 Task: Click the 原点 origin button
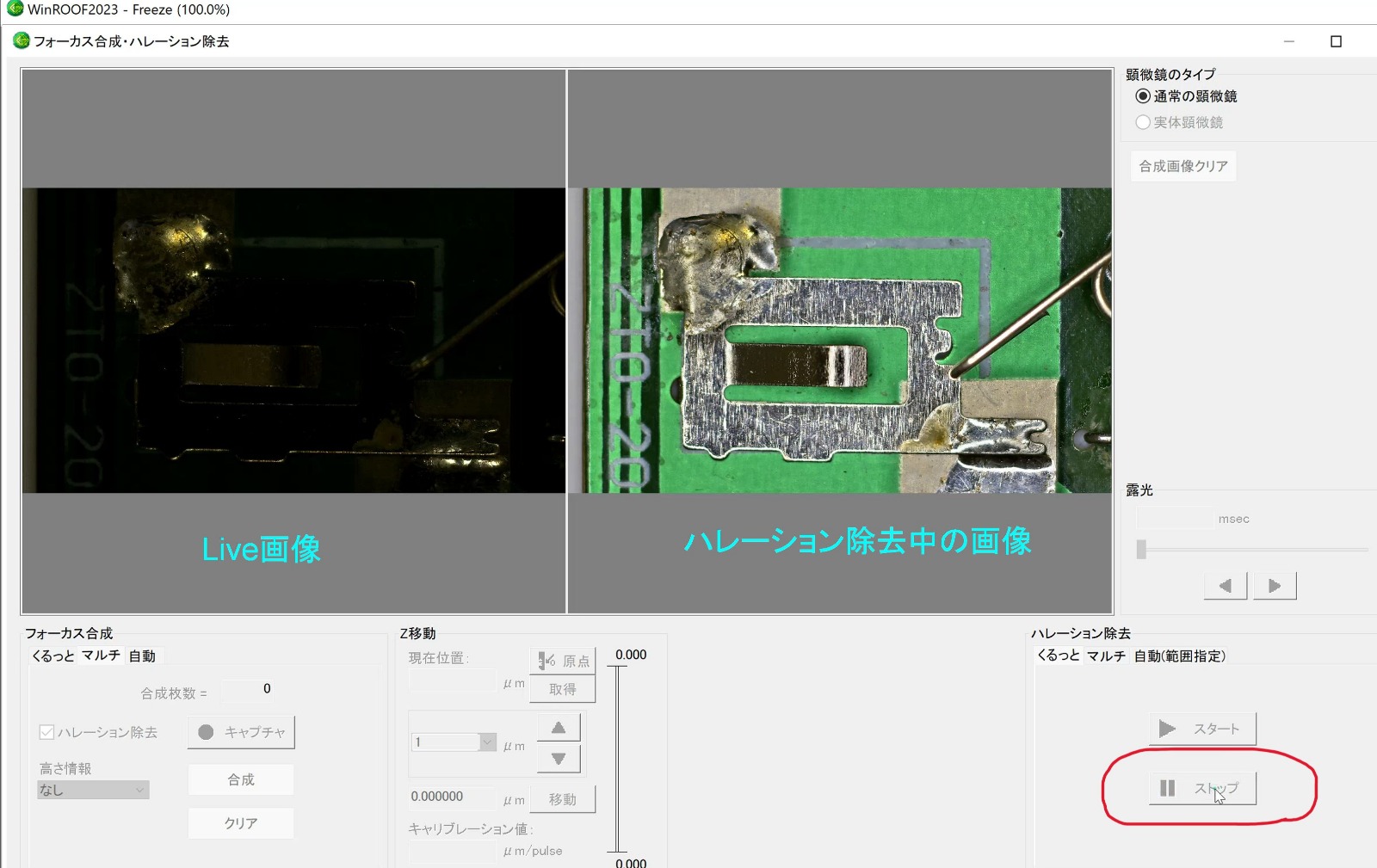tap(562, 661)
